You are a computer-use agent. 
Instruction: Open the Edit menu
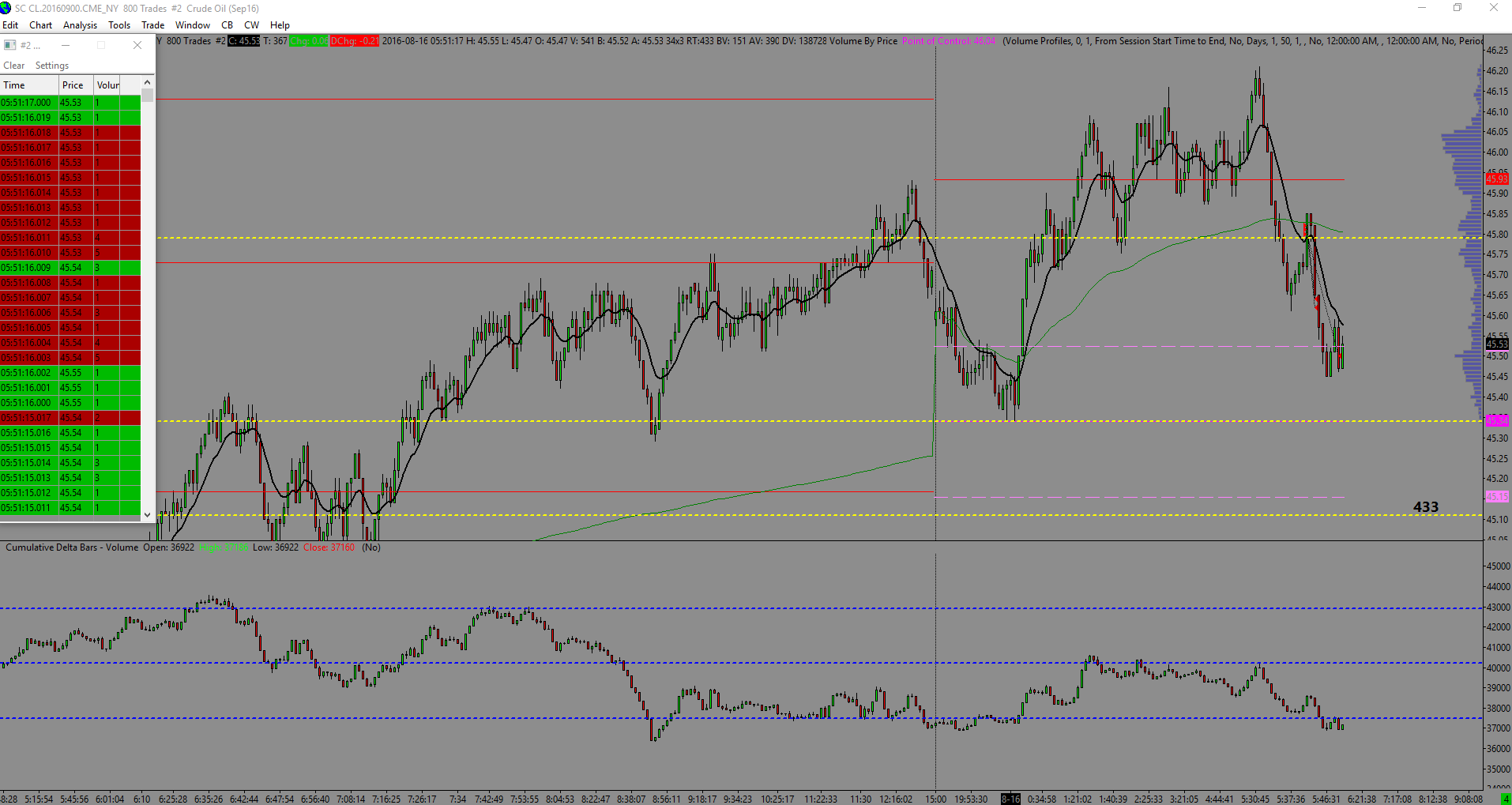pyautogui.click(x=10, y=25)
